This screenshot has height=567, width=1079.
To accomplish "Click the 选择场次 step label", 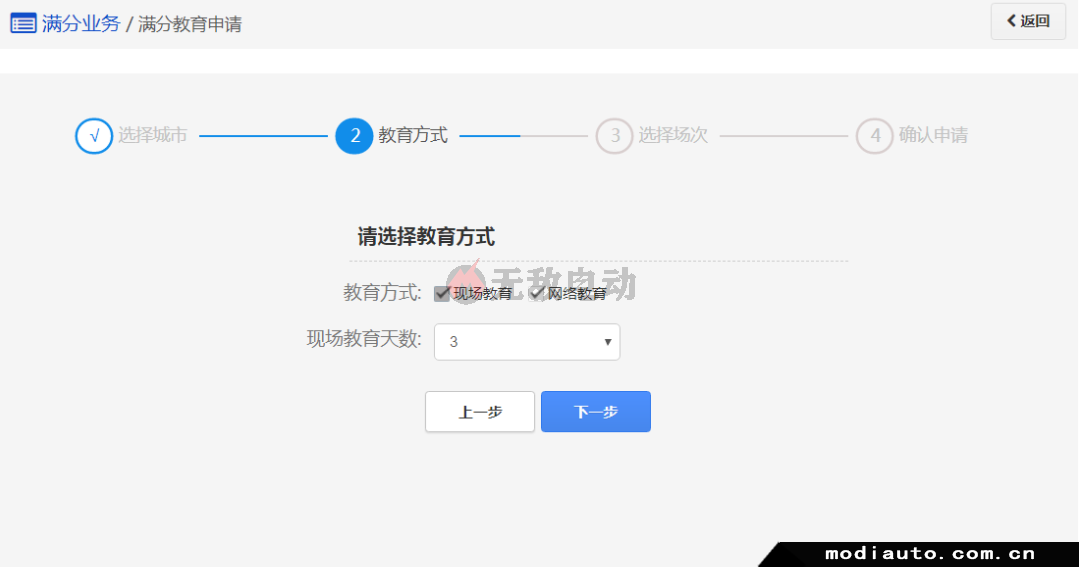I will (673, 135).
